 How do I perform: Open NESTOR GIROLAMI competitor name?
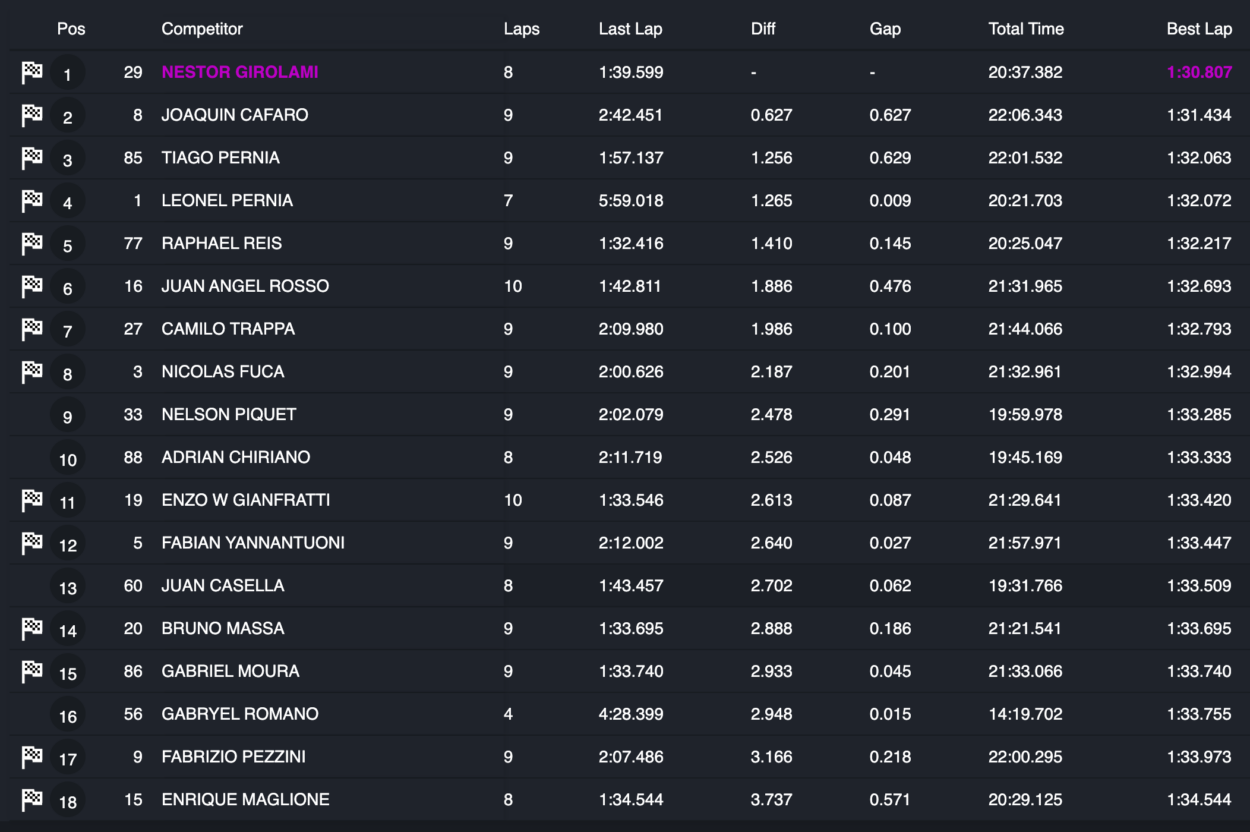(x=240, y=72)
